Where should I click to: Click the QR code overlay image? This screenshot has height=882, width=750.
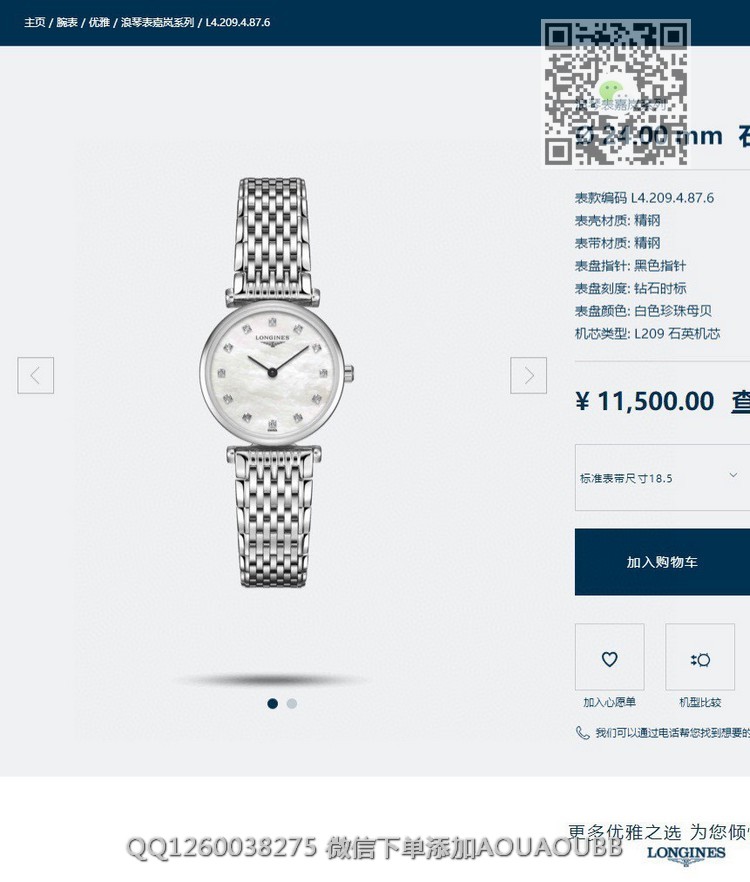click(x=616, y=93)
